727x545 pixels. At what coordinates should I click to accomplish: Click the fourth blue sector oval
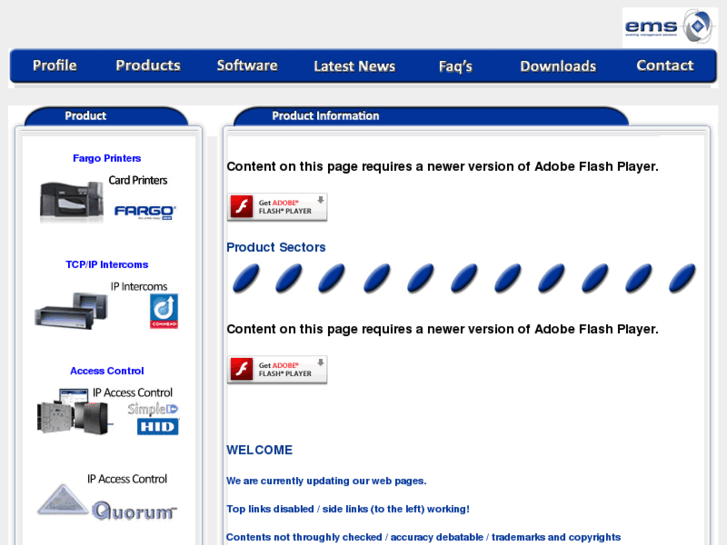(x=376, y=278)
